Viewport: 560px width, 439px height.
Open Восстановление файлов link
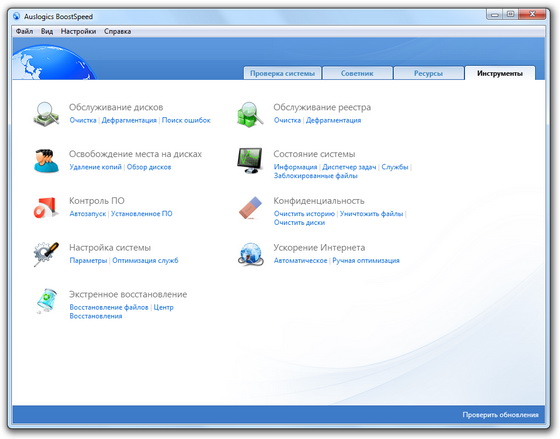click(109, 307)
